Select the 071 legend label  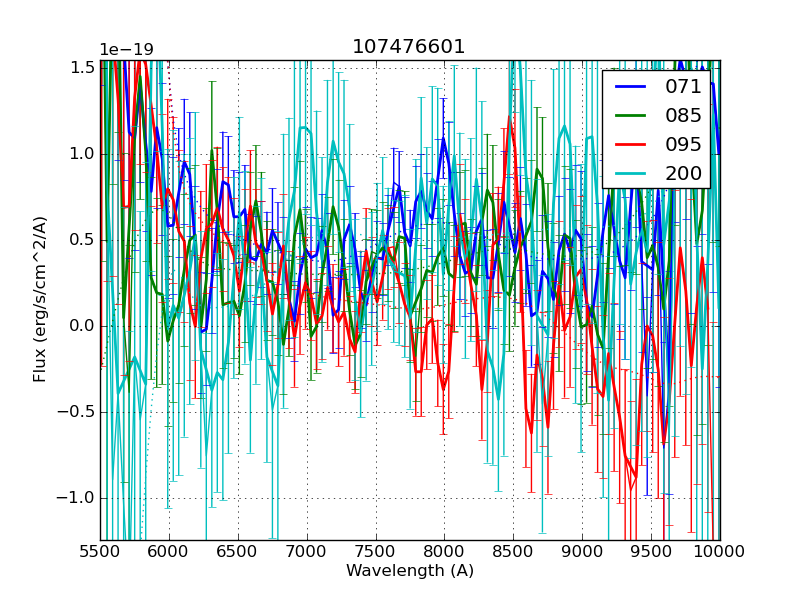(x=683, y=87)
